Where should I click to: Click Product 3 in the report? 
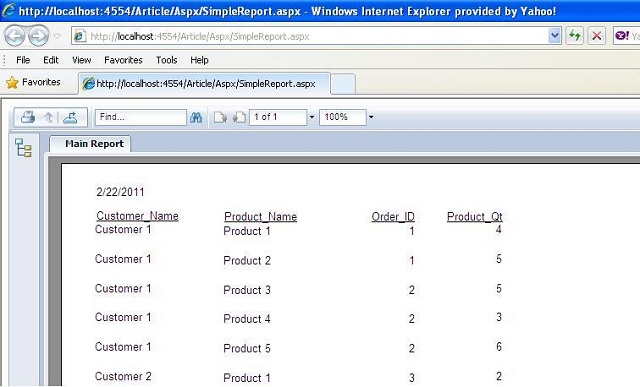247,290
